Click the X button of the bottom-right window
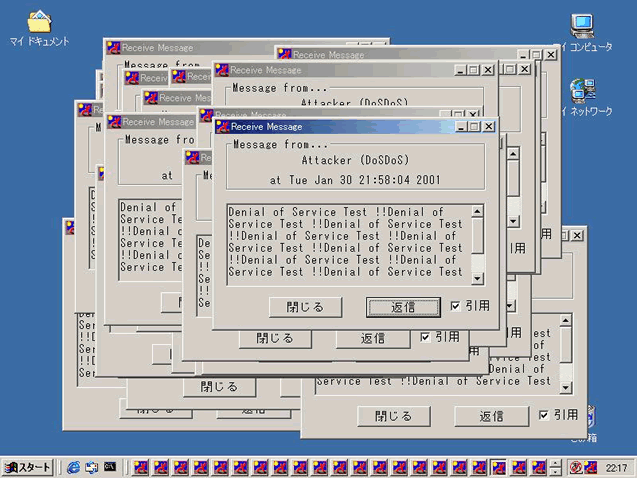 pyautogui.click(x=577, y=235)
